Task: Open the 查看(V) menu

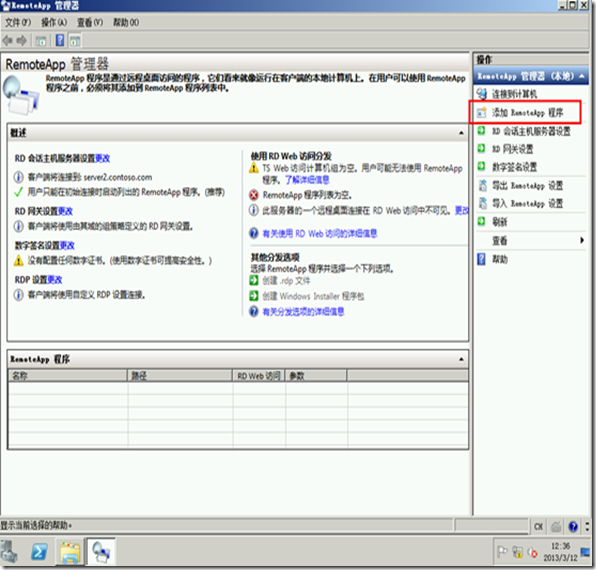Action: click(90, 22)
